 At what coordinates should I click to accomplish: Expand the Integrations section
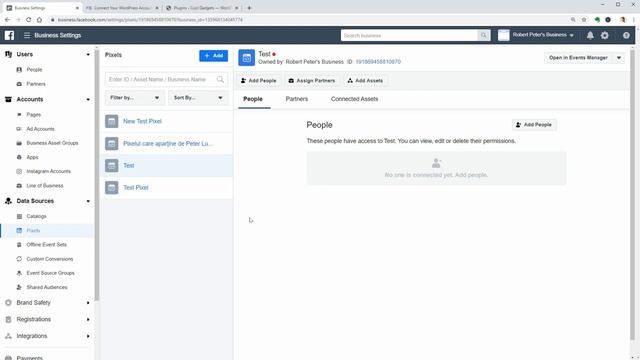point(88,336)
